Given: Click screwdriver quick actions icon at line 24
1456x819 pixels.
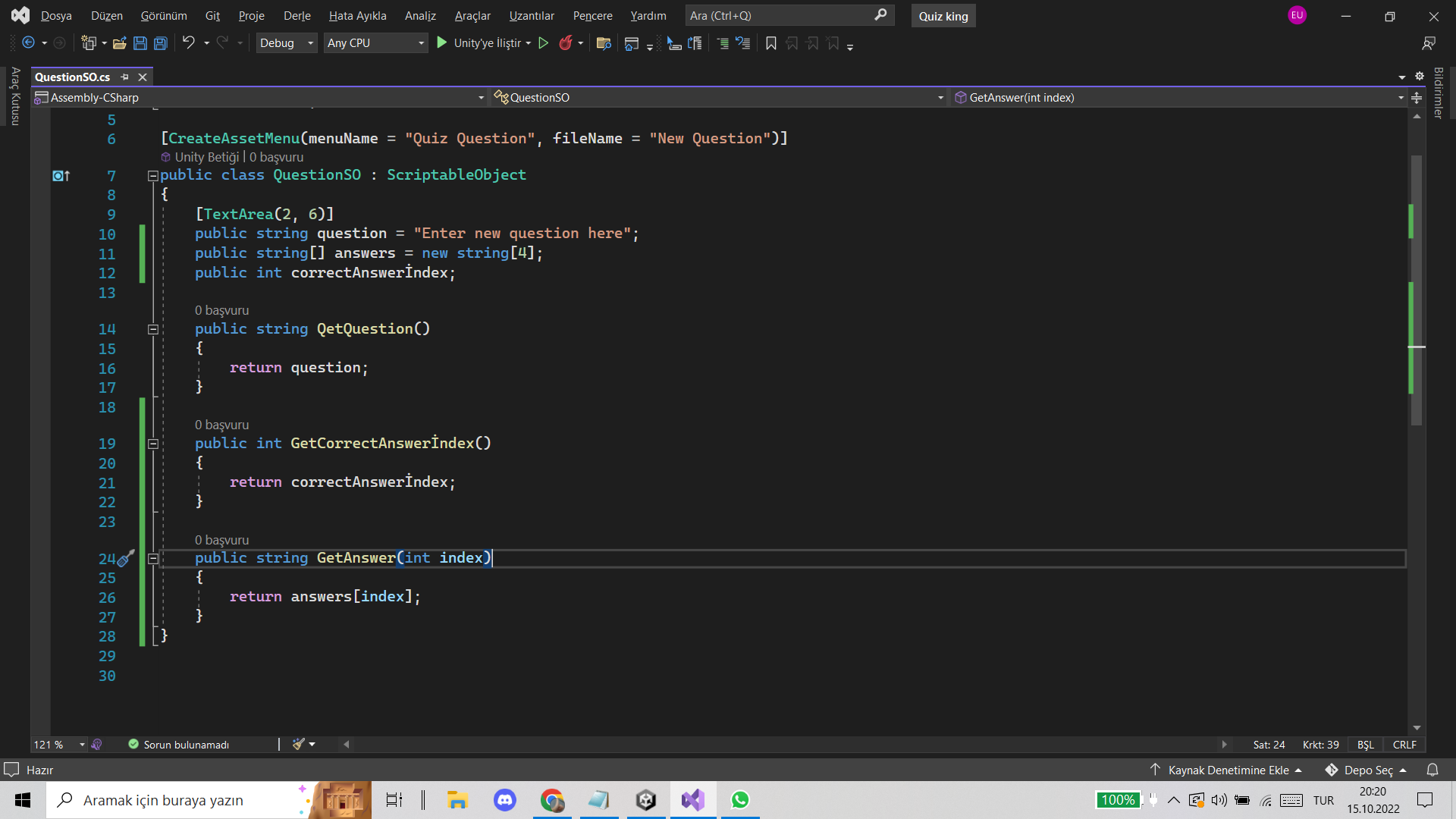Looking at the screenshot, I should point(126,559).
